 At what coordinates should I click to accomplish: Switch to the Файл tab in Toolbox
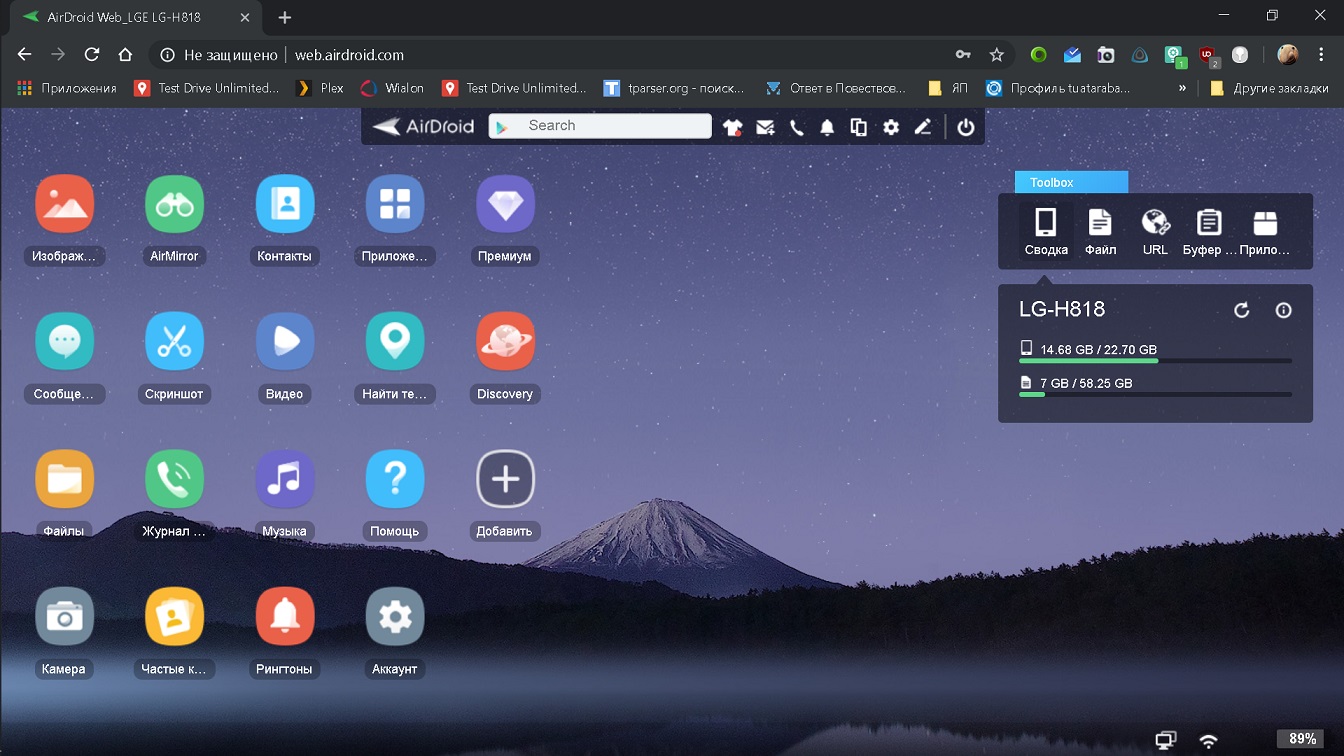click(x=1100, y=231)
